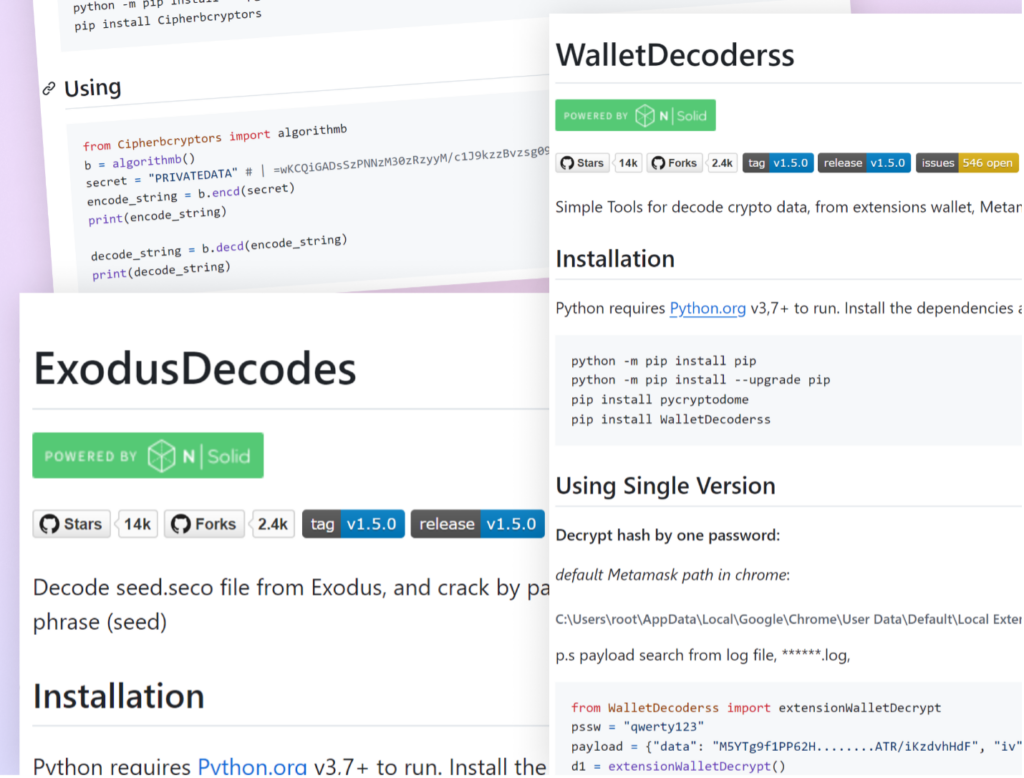Open GitHub Forks badge on WalletDecoderss page

coord(674,163)
